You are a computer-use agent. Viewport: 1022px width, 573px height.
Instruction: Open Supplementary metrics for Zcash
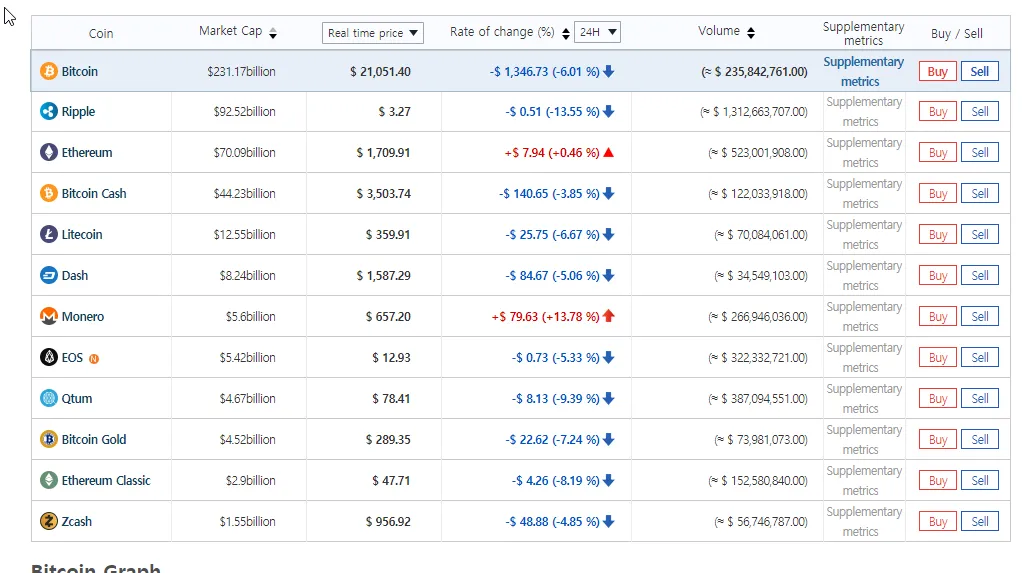(x=864, y=522)
